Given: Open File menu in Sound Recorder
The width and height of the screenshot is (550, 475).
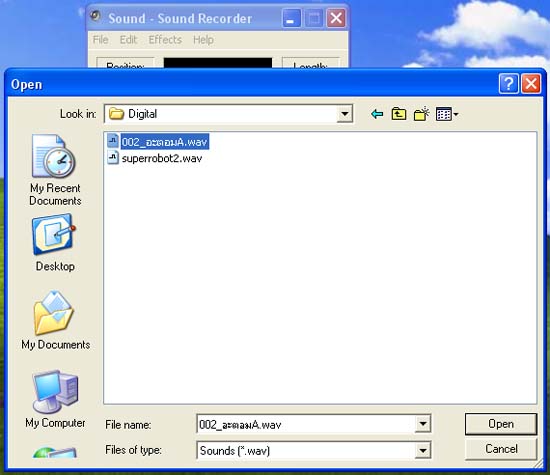Looking at the screenshot, I should point(100,40).
